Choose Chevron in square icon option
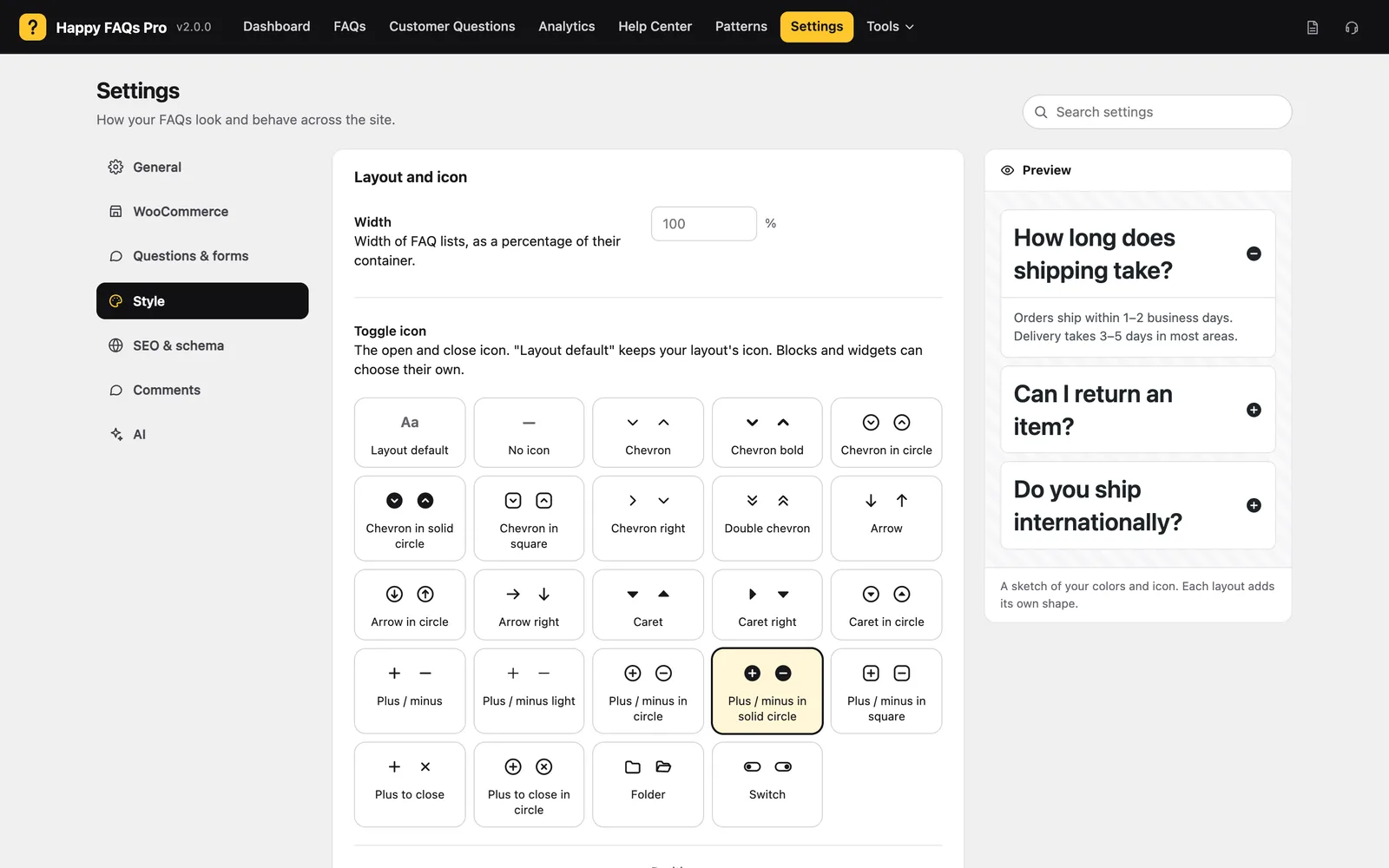The height and width of the screenshot is (868, 1389). point(529,518)
